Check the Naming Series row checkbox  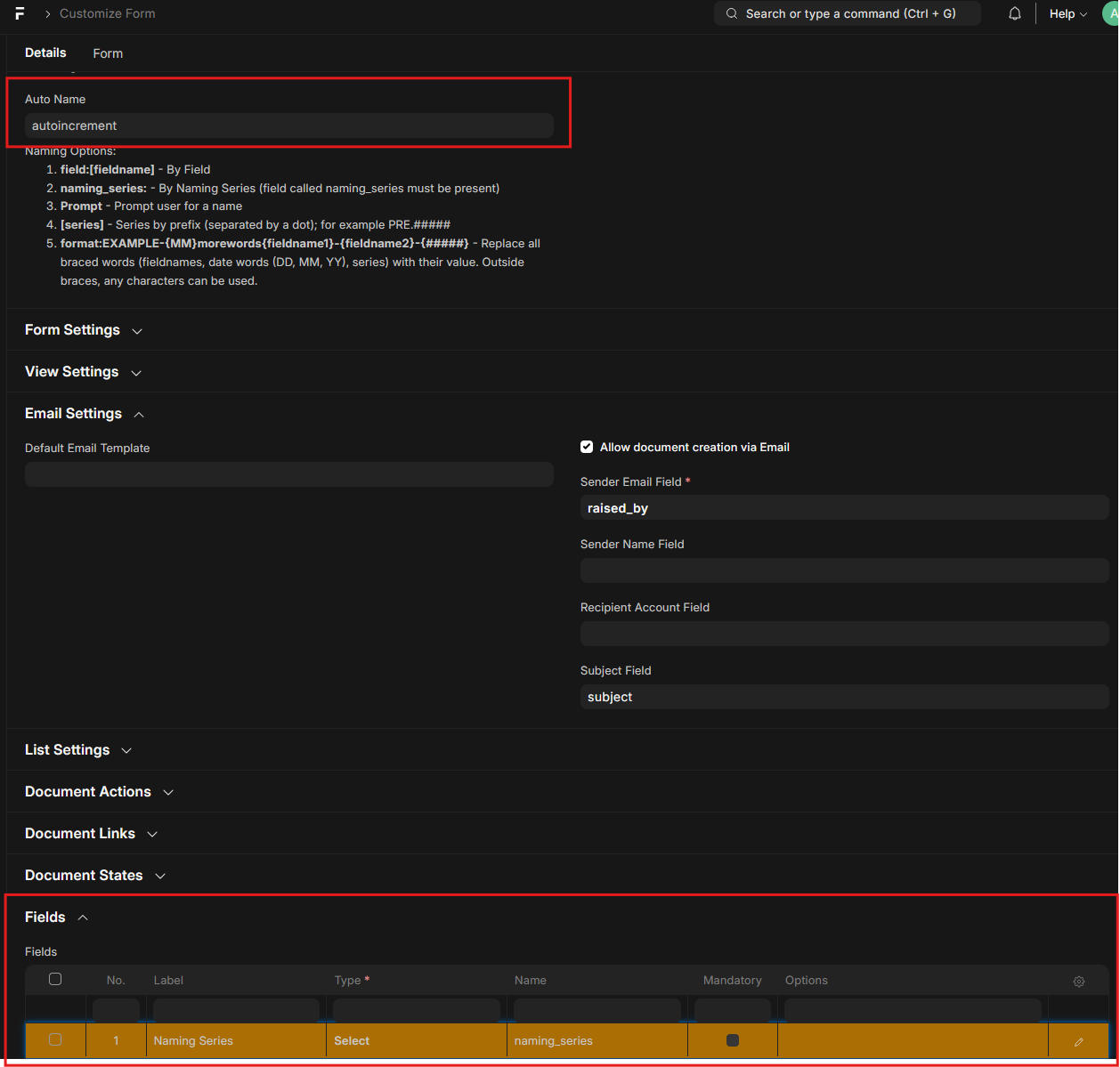pos(55,1039)
